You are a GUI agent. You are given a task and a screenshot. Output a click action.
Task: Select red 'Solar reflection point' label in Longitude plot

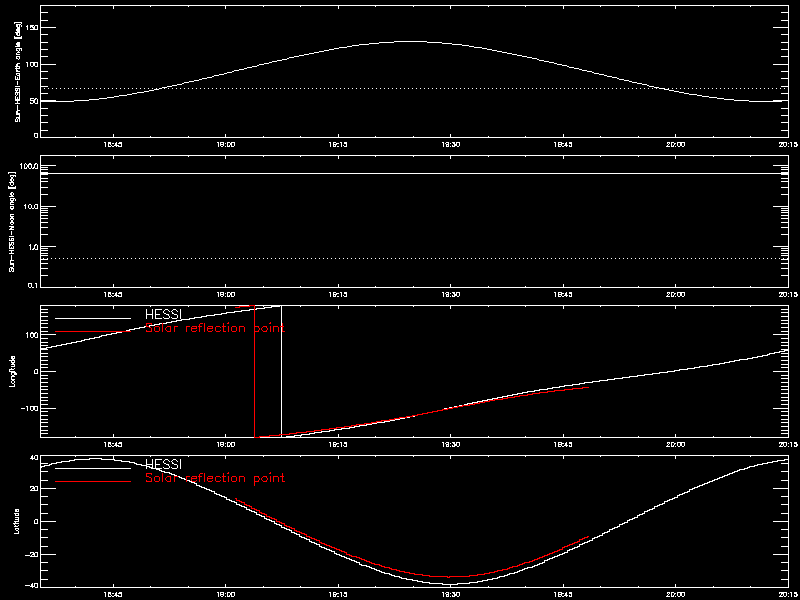(215, 328)
